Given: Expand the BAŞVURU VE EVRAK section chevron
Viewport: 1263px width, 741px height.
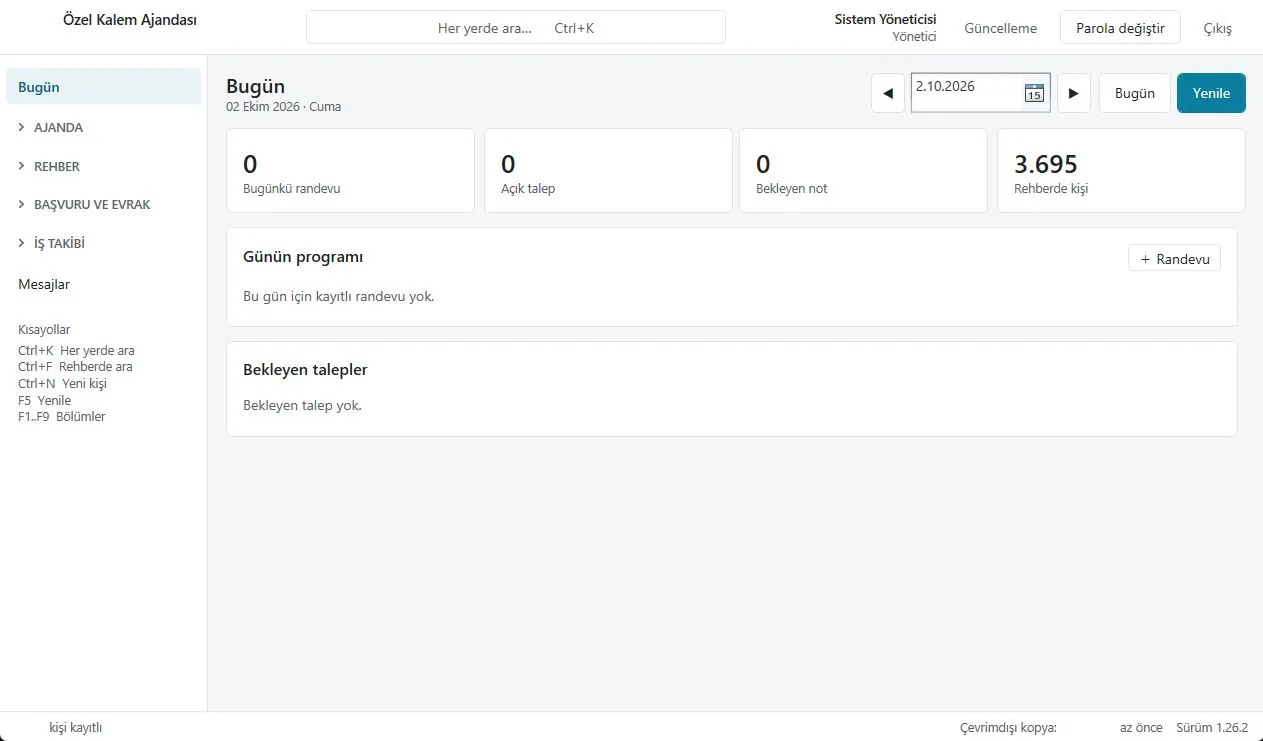Looking at the screenshot, I should (x=22, y=204).
